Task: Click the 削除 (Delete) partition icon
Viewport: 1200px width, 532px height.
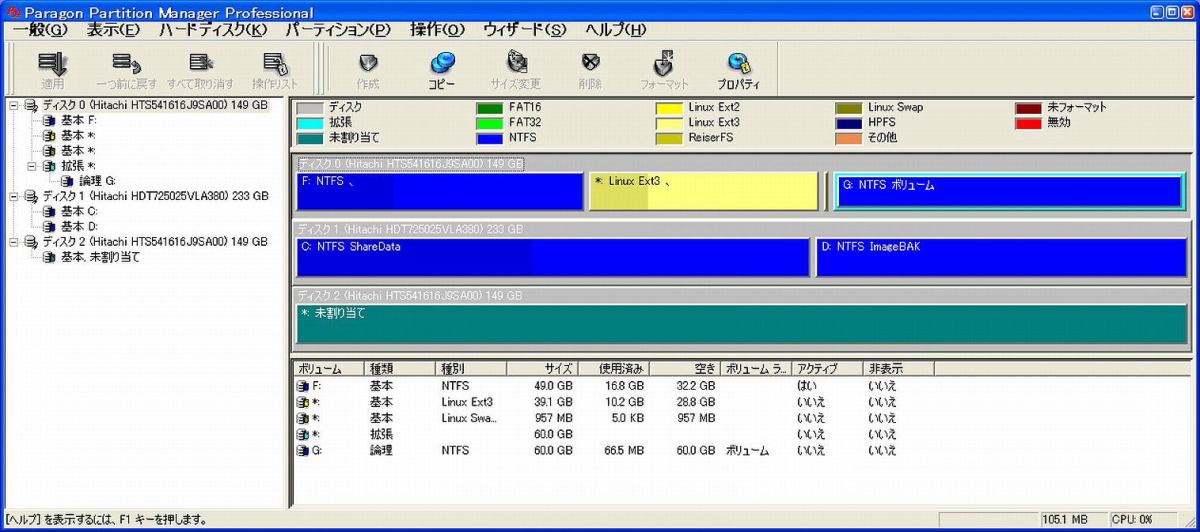Action: (590, 64)
